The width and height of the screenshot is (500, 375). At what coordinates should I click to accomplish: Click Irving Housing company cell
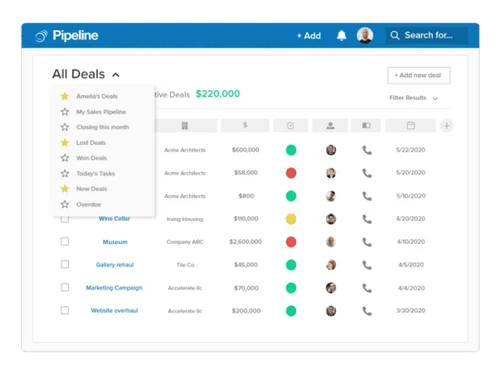(185, 219)
